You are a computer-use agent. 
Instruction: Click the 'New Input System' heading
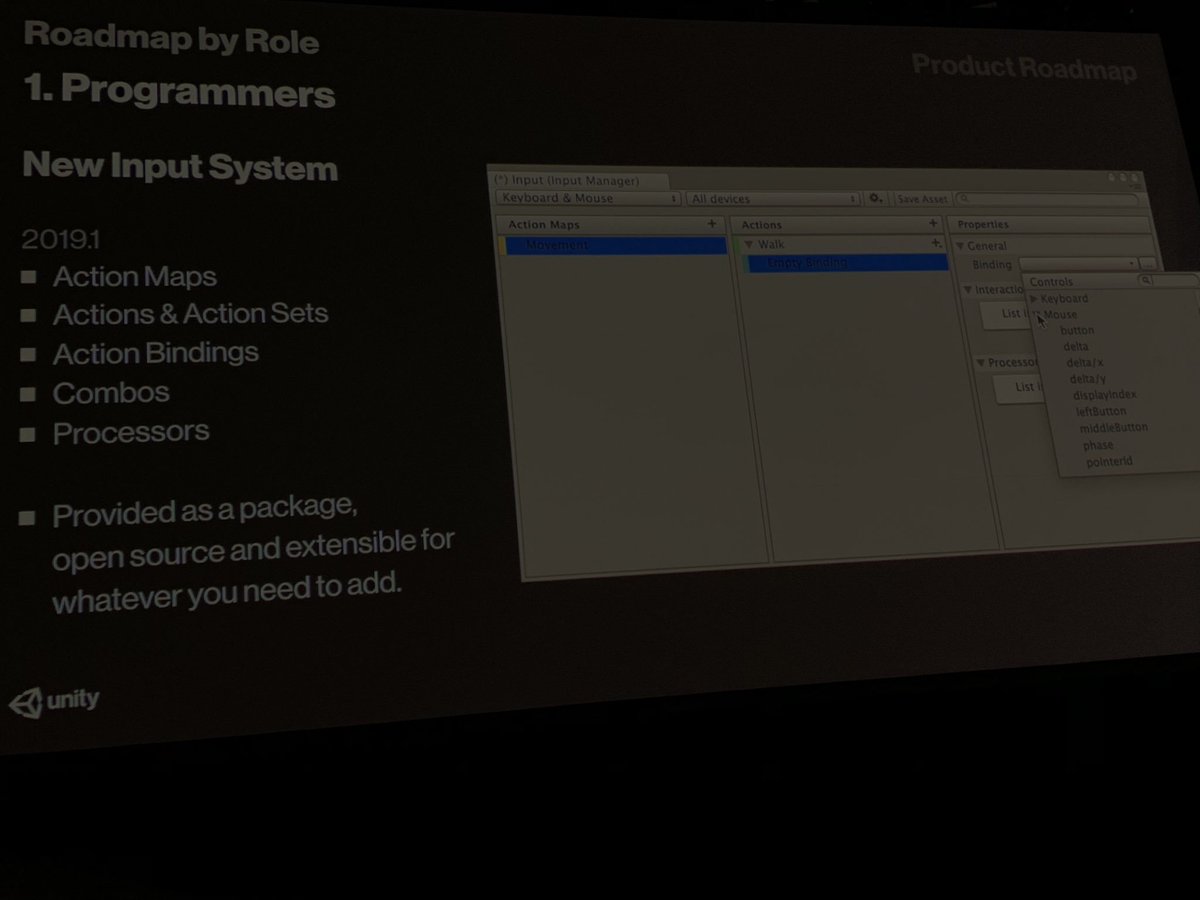(180, 166)
